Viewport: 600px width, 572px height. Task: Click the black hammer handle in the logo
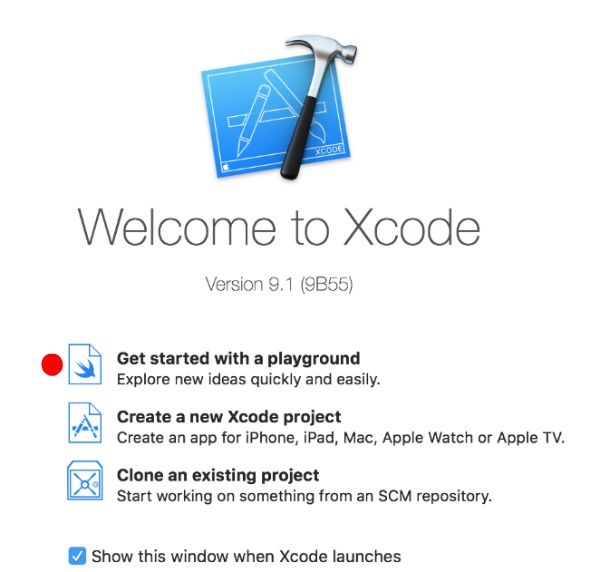(300, 138)
